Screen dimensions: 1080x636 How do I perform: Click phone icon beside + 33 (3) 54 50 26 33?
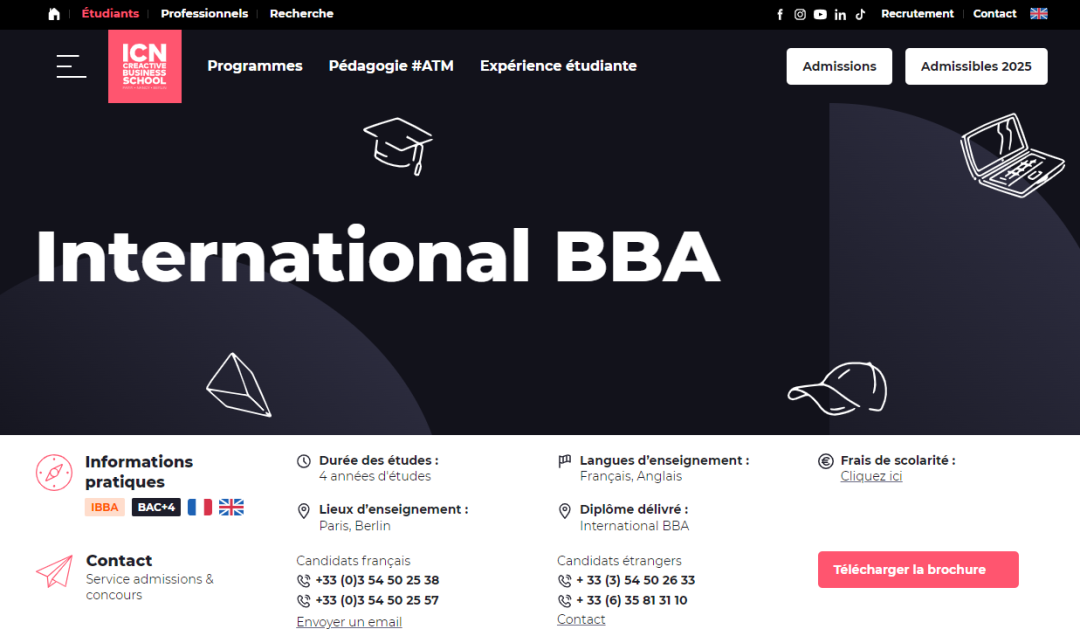(x=564, y=581)
